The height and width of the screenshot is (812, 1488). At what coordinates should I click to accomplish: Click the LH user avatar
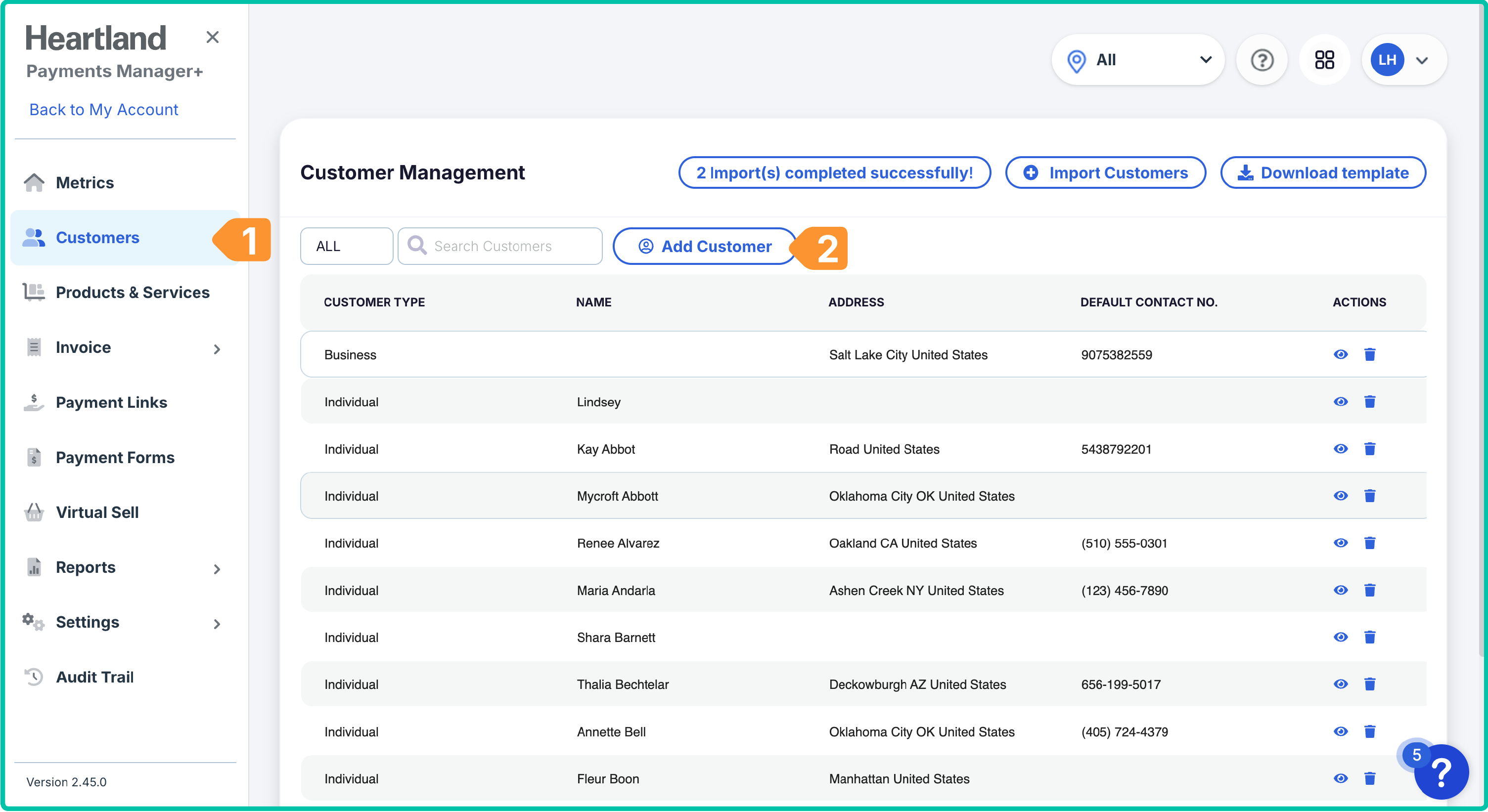coord(1388,60)
